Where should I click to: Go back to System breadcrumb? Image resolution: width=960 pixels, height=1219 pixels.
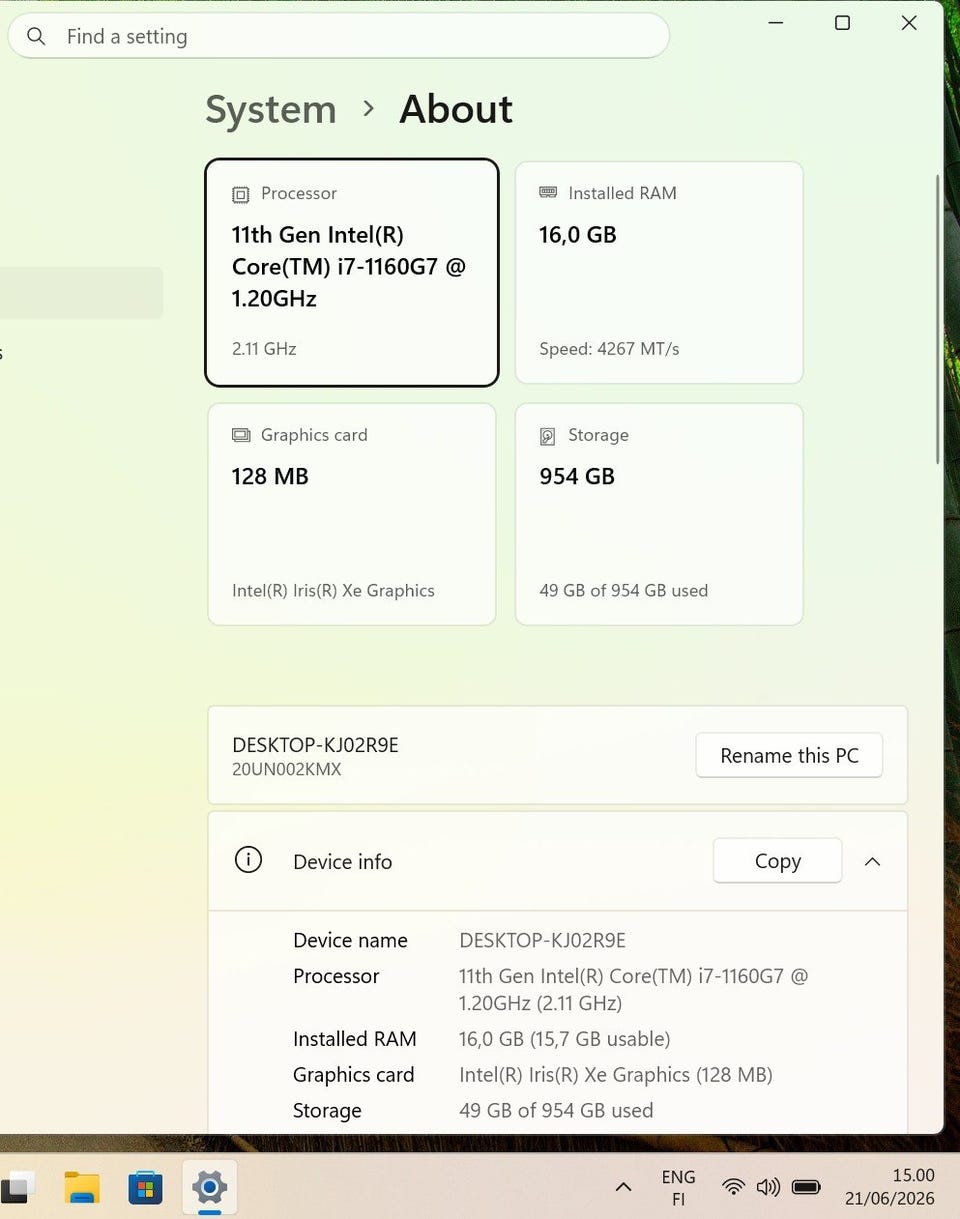pyautogui.click(x=271, y=109)
